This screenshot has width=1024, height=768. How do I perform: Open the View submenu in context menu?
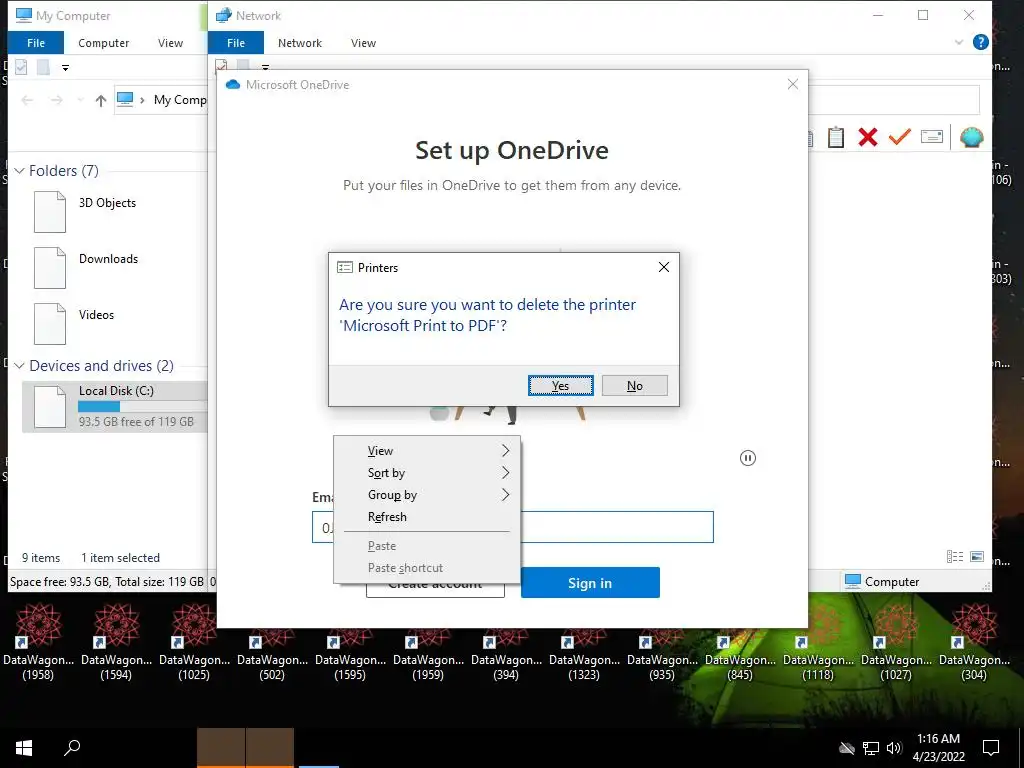427,451
